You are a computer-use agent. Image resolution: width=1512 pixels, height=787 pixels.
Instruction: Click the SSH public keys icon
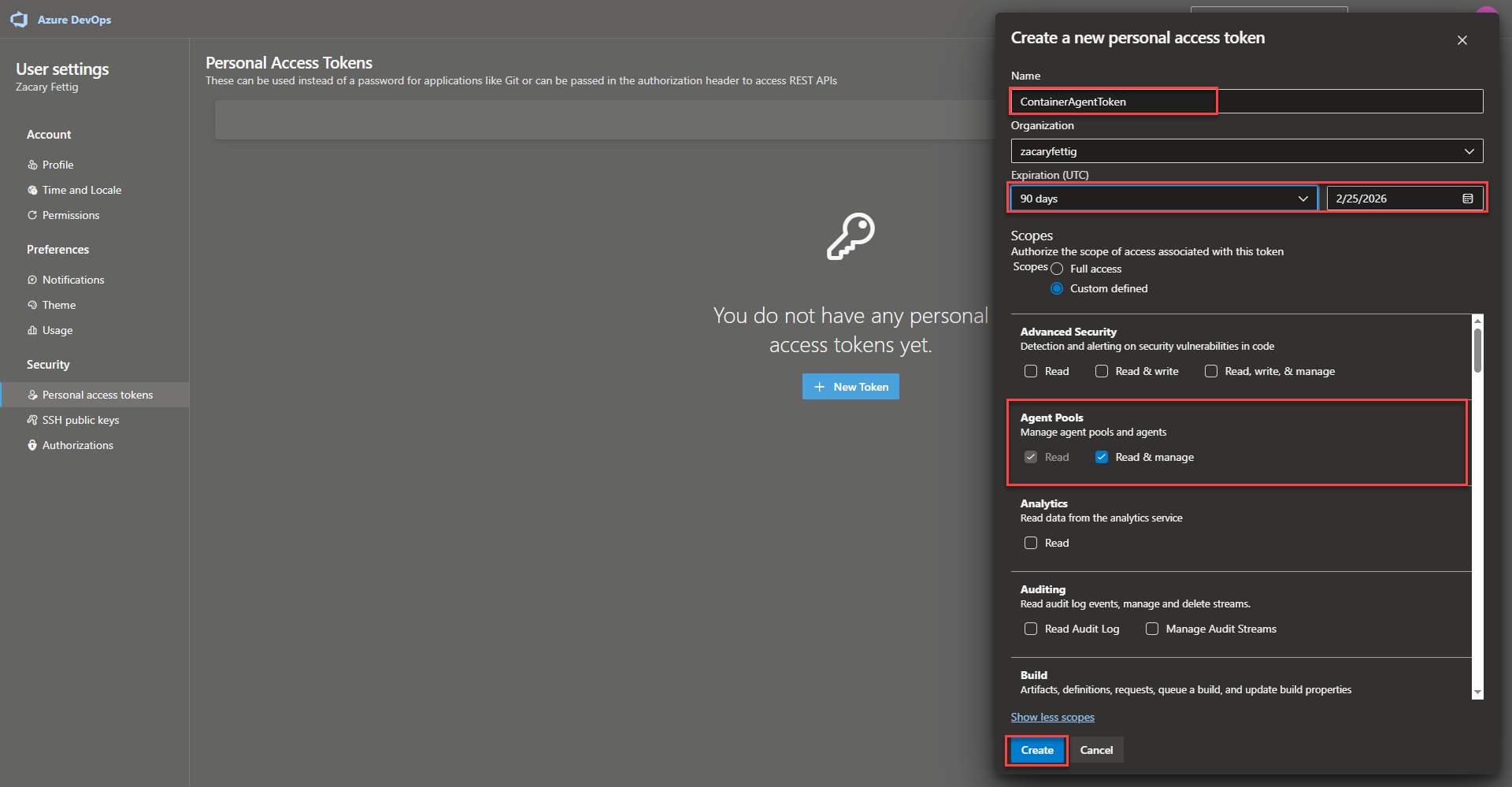click(32, 420)
